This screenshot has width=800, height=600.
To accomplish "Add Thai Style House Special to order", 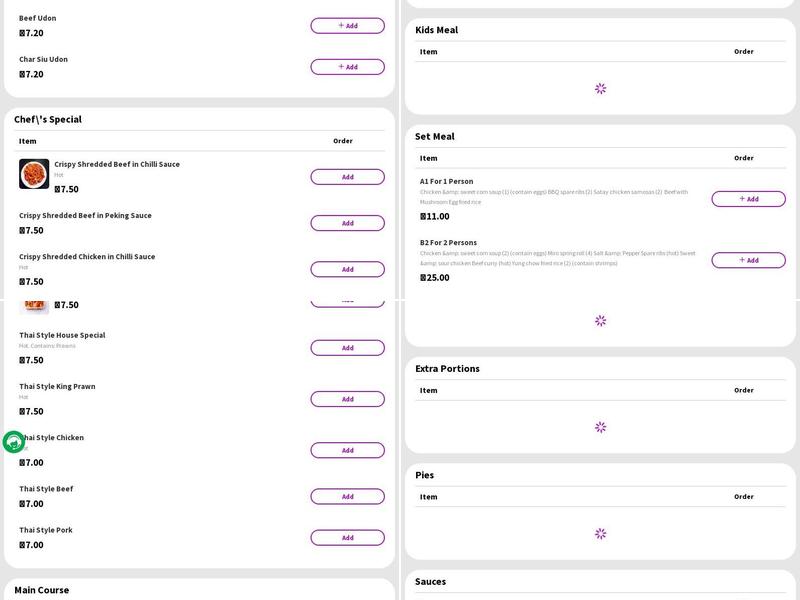I will 347,348.
